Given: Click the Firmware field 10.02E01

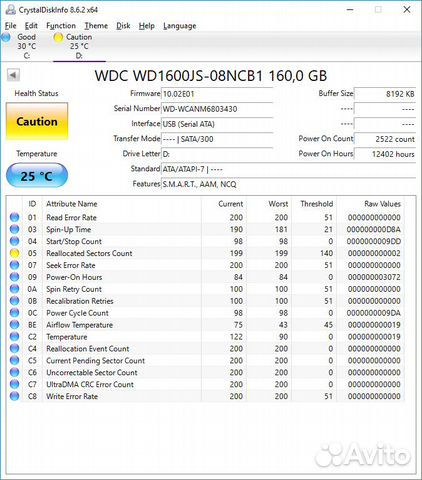Looking at the screenshot, I should (x=217, y=94).
